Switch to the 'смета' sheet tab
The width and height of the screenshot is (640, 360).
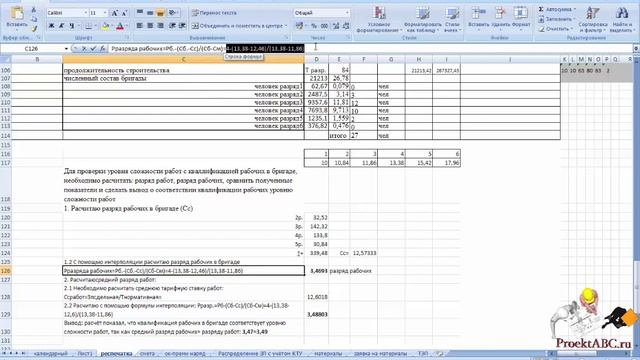click(147, 353)
